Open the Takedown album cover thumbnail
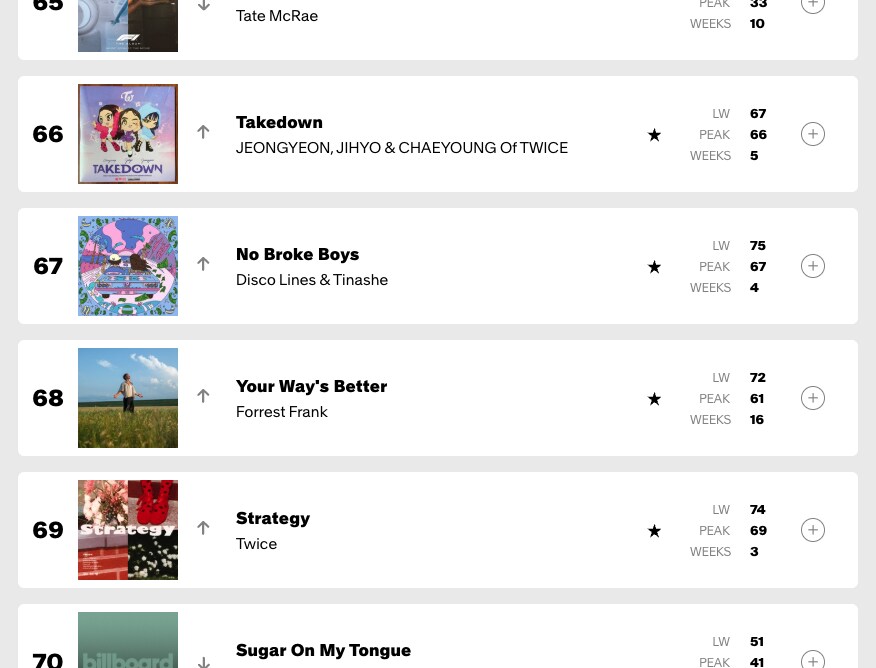The image size is (876, 668). (x=128, y=134)
